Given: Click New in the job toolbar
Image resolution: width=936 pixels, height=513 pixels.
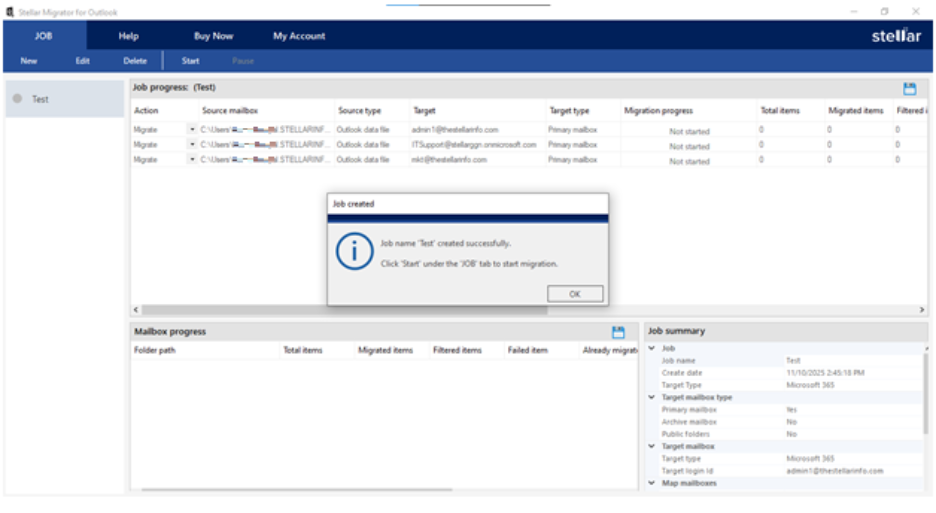Looking at the screenshot, I should (x=29, y=61).
